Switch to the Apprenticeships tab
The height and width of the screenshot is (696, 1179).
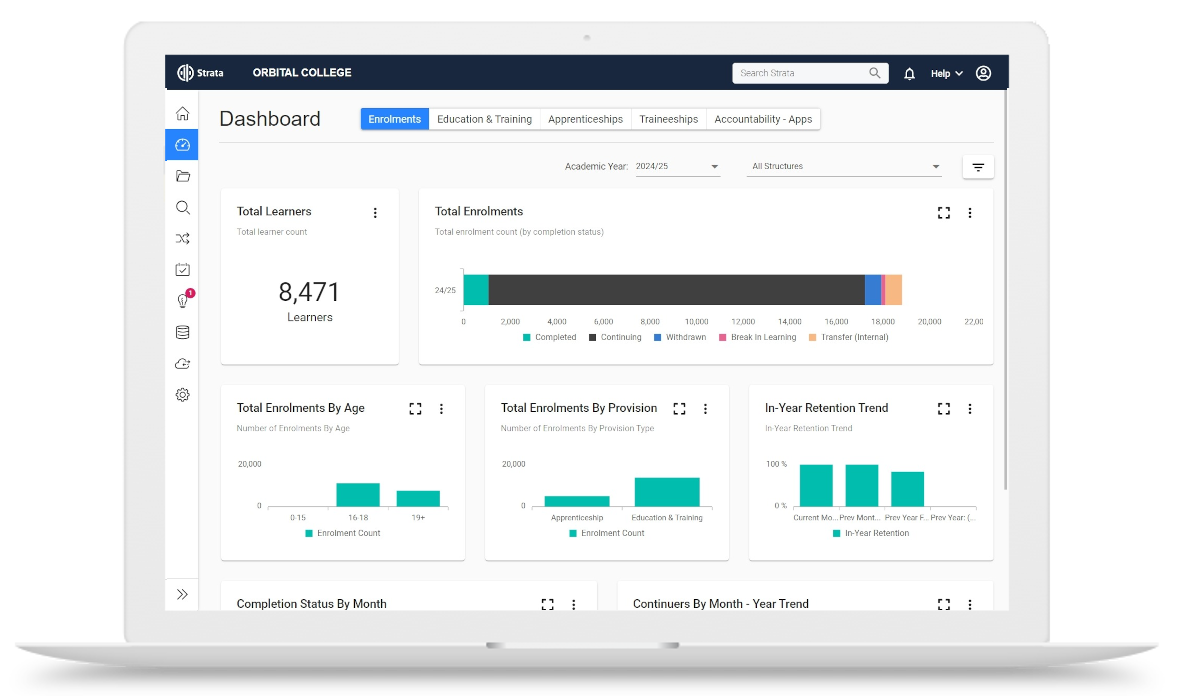585,119
